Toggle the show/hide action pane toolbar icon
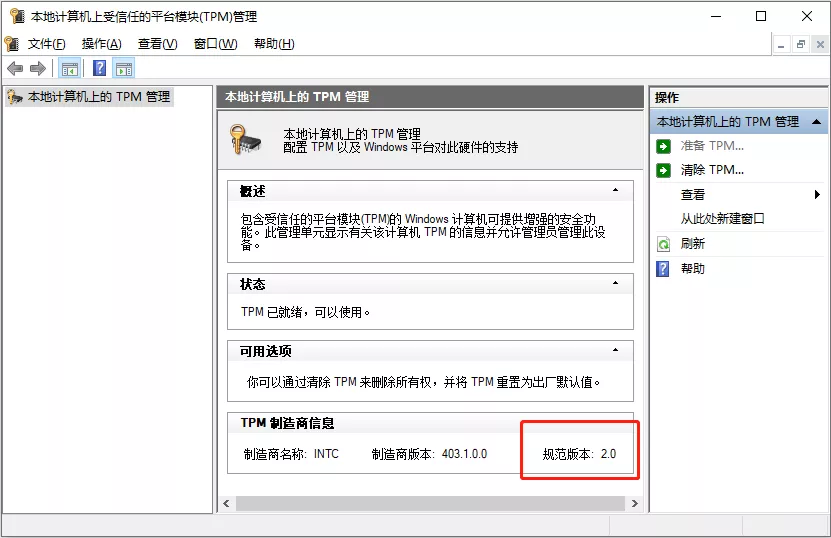Image resolution: width=831 pixels, height=538 pixels. point(123,68)
